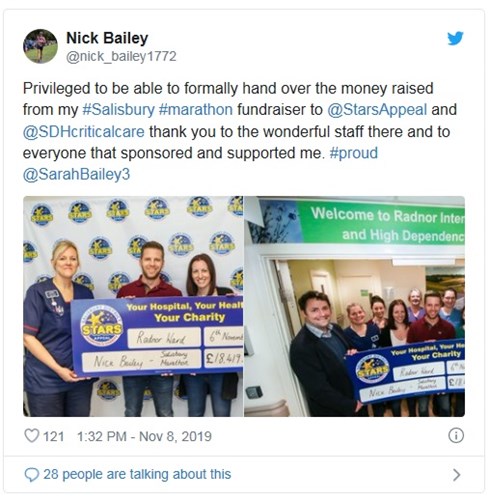
Task: Visit the @SDHcriticalcare mention
Action: coord(84,131)
